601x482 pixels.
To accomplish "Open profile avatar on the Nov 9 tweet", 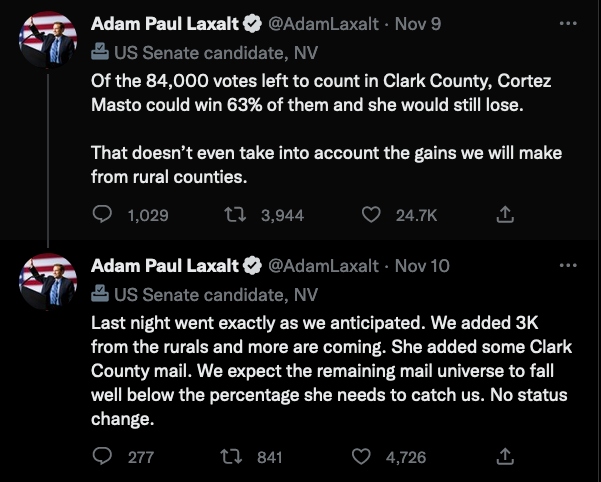I will coord(49,44).
